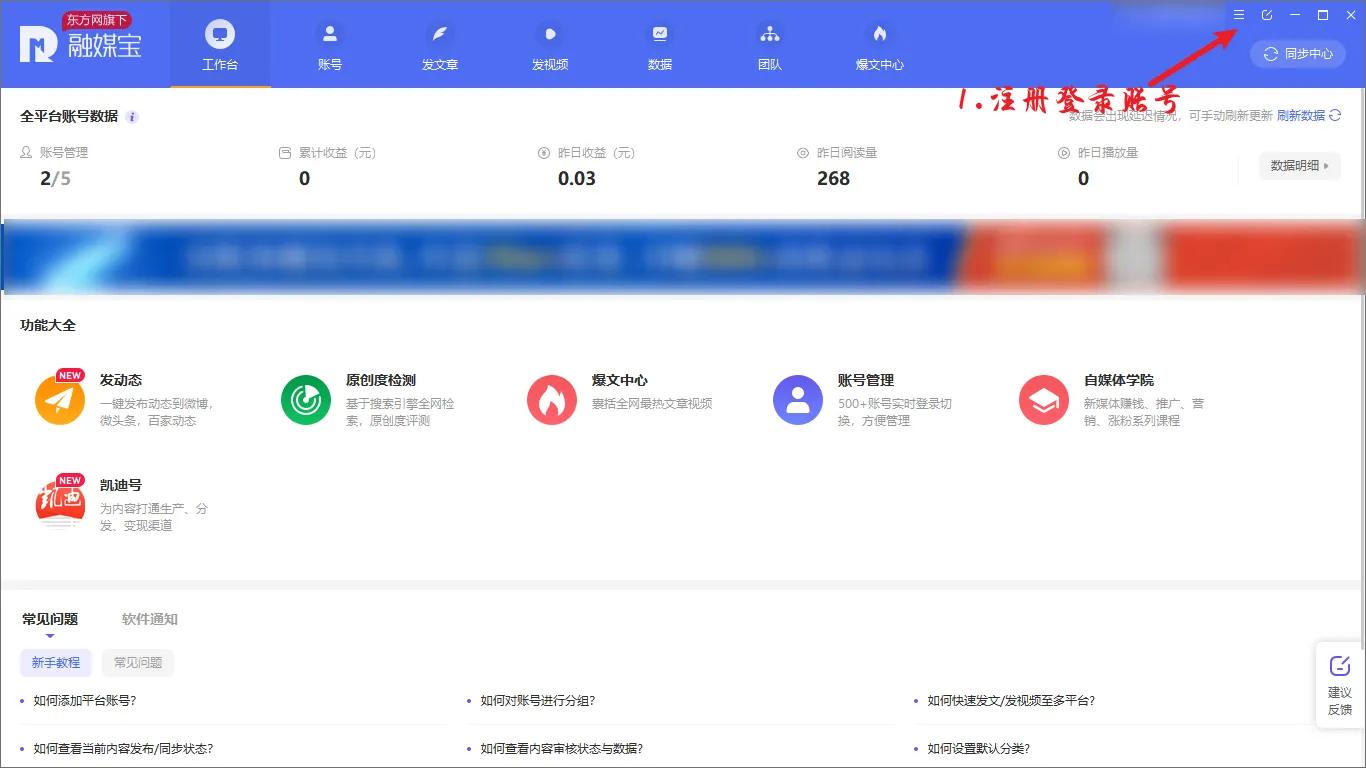Open the 爆文中心 top navigation tab

[880, 45]
